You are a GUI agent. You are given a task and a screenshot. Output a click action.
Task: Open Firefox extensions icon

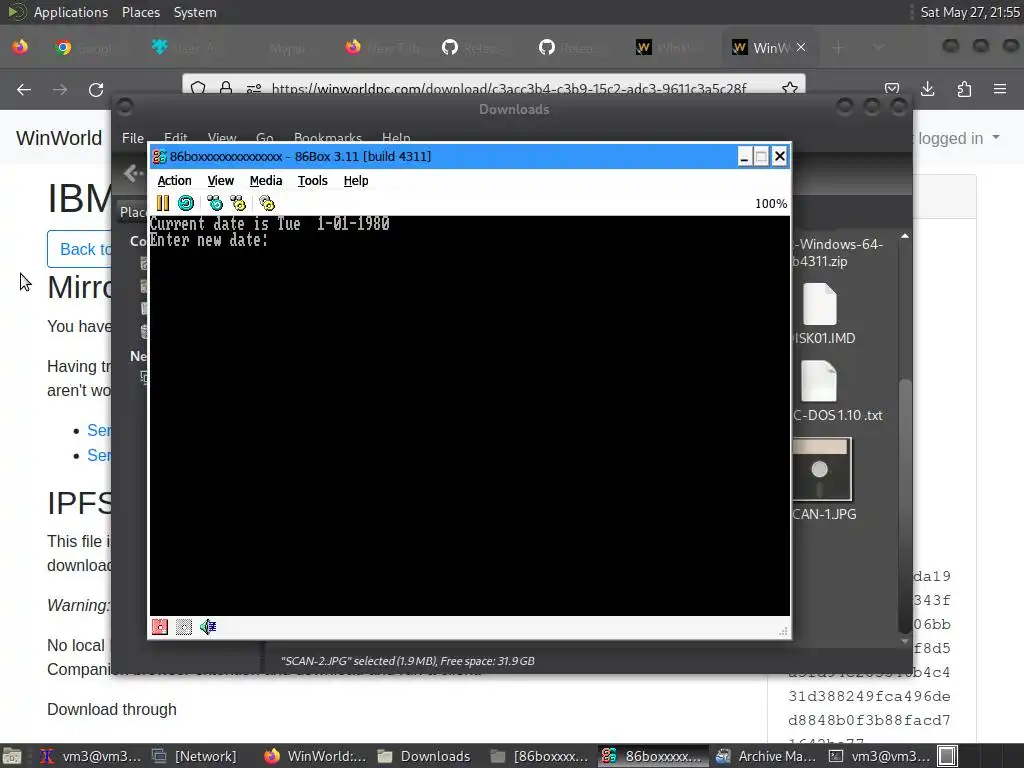coord(964,89)
